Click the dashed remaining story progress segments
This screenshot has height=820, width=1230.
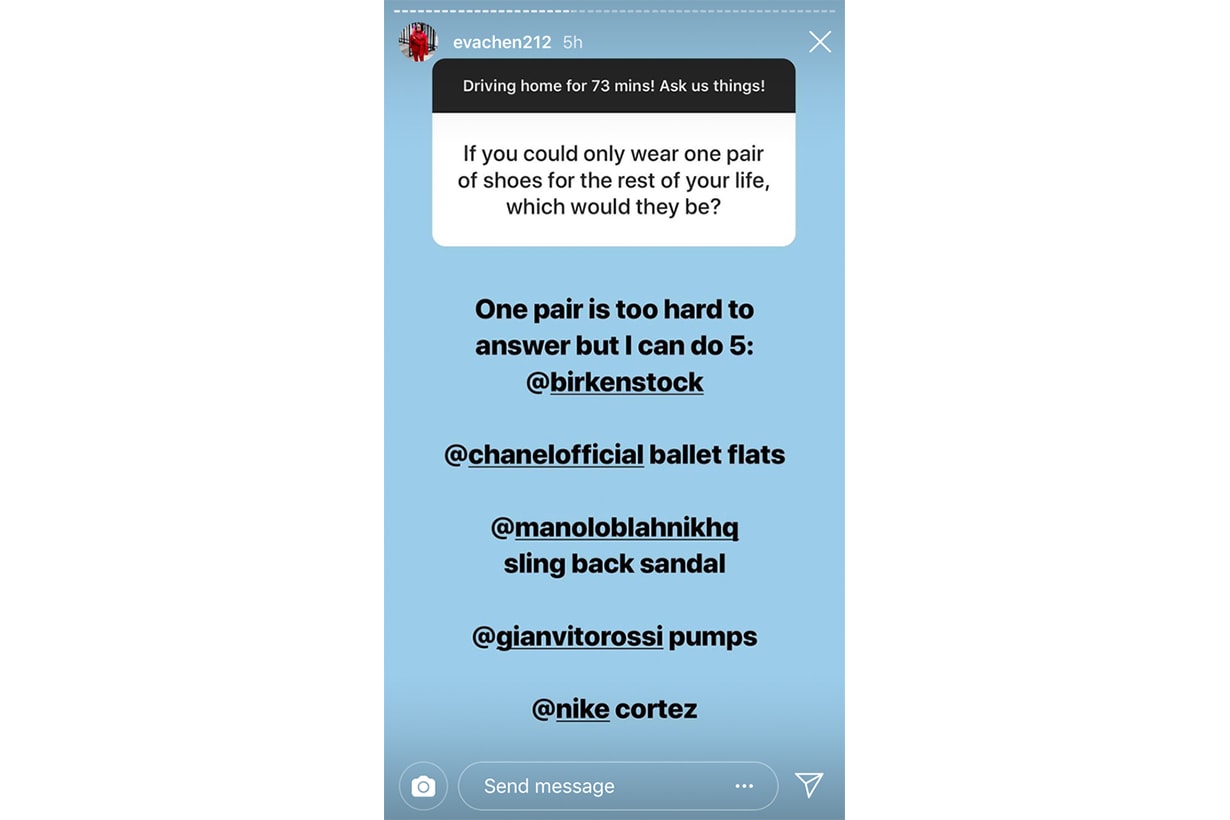click(x=703, y=11)
